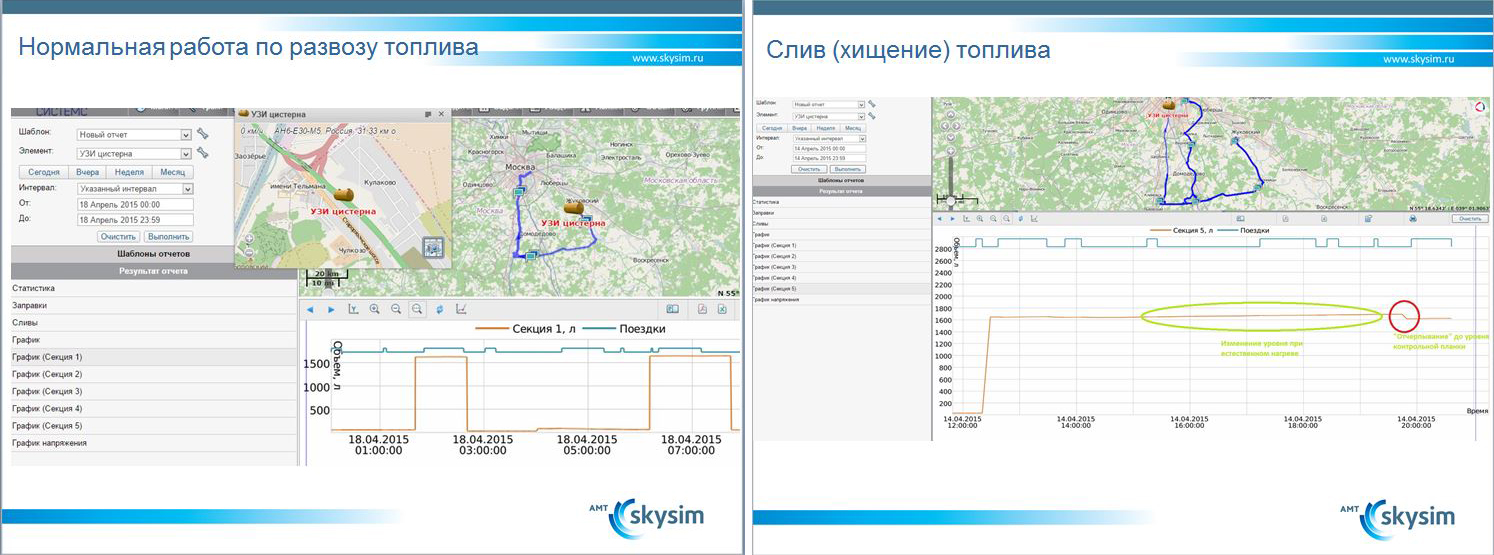Click the layers icon in the УЗИ цистерна popup map
The width and height of the screenshot is (1494, 555).
pos(433,247)
